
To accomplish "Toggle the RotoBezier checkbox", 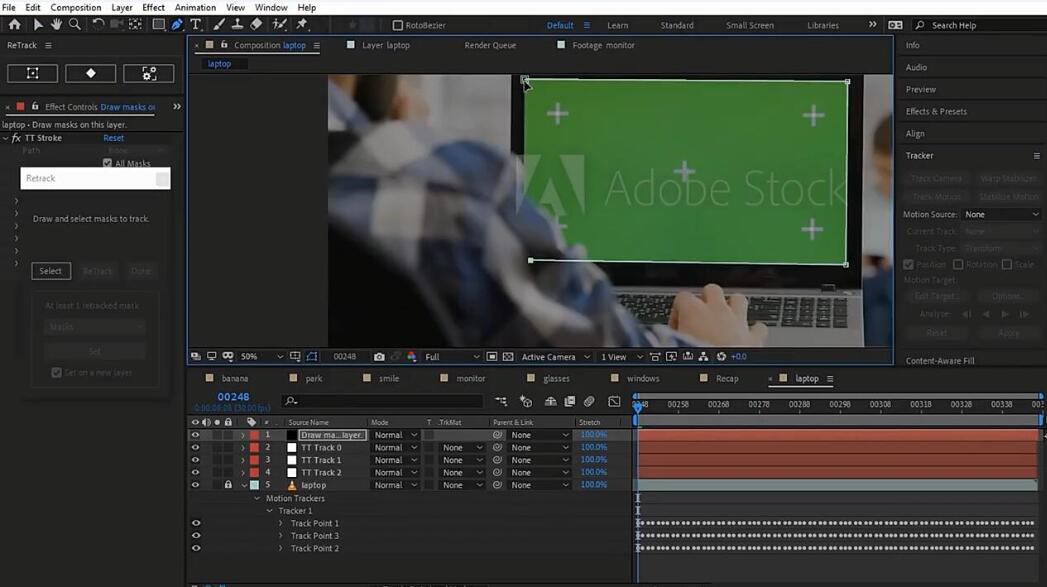I will click(398, 25).
